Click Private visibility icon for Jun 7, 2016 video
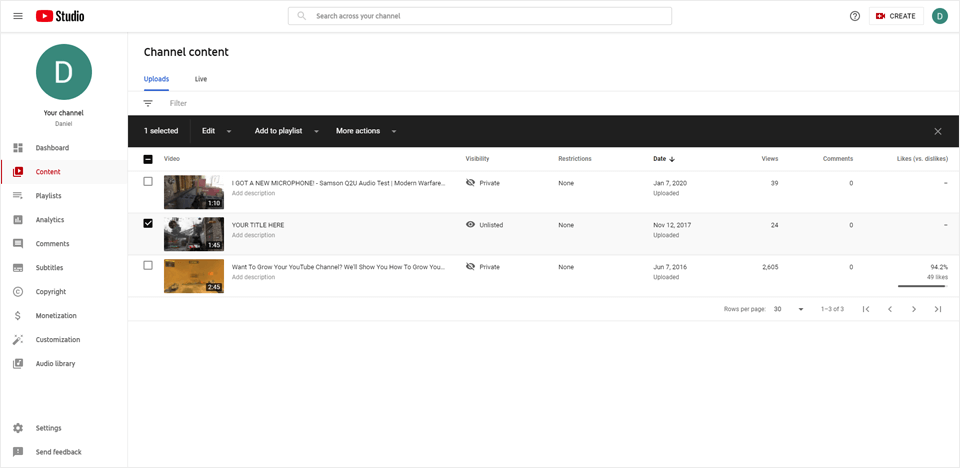 tap(470, 266)
